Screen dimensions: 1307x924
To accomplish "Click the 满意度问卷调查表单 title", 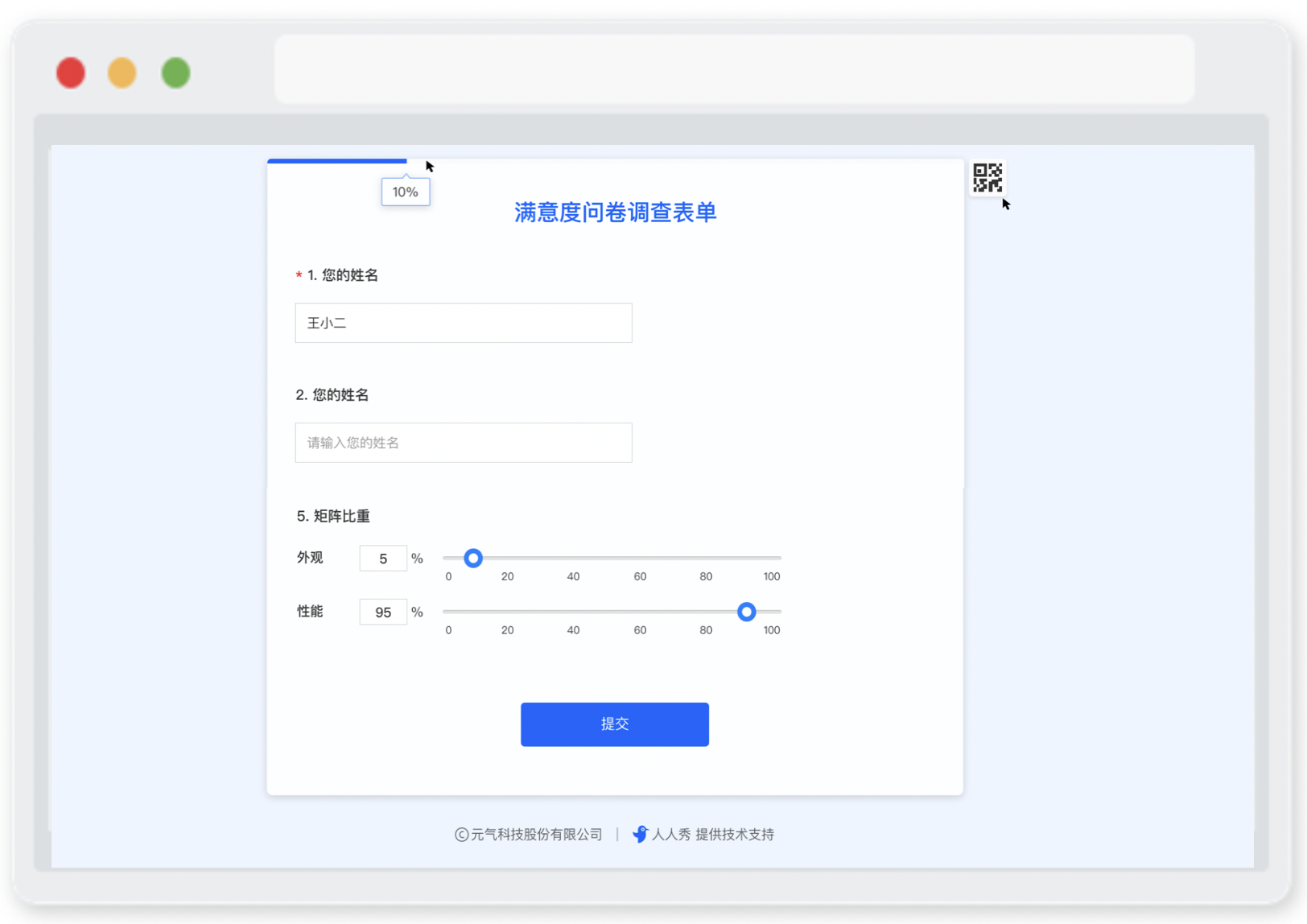I will point(616,212).
